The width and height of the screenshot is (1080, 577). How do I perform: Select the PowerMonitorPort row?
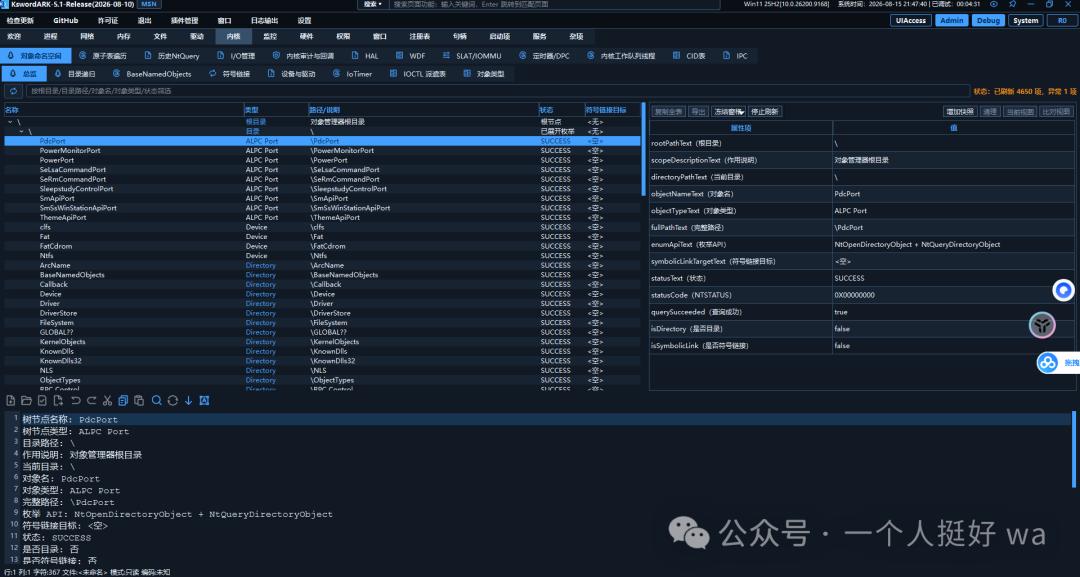(322, 151)
